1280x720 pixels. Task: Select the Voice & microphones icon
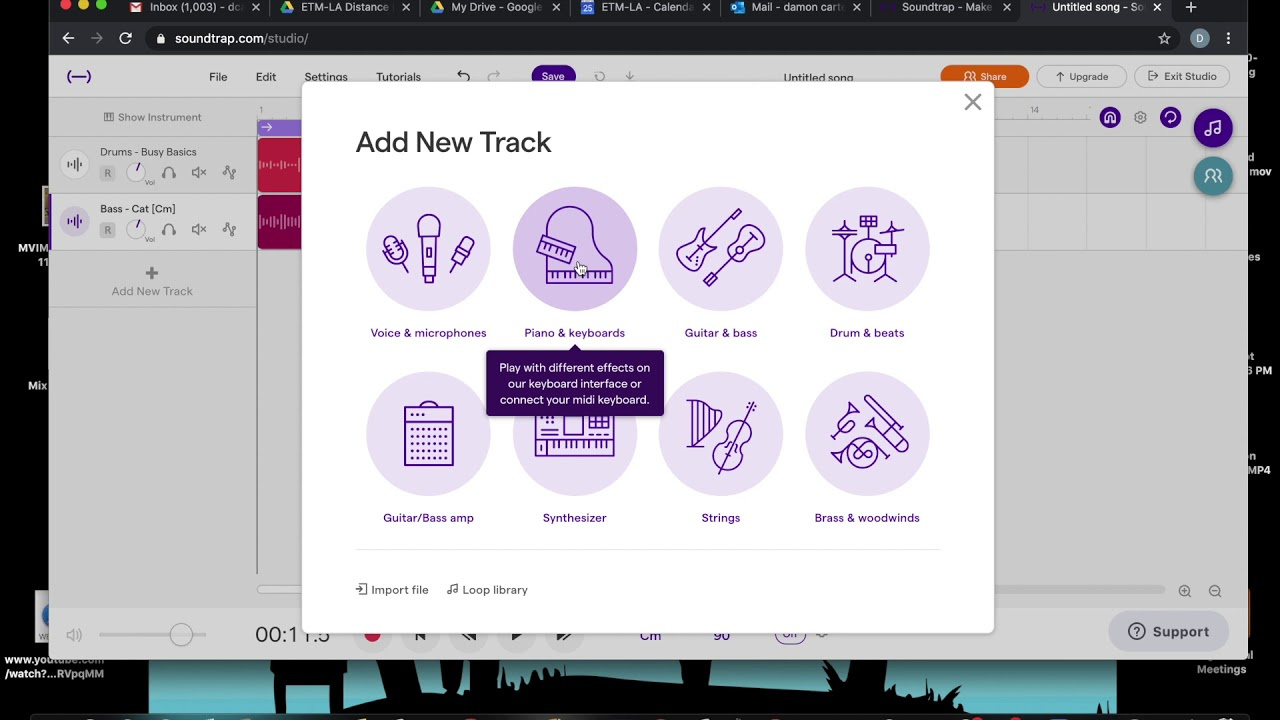click(428, 248)
